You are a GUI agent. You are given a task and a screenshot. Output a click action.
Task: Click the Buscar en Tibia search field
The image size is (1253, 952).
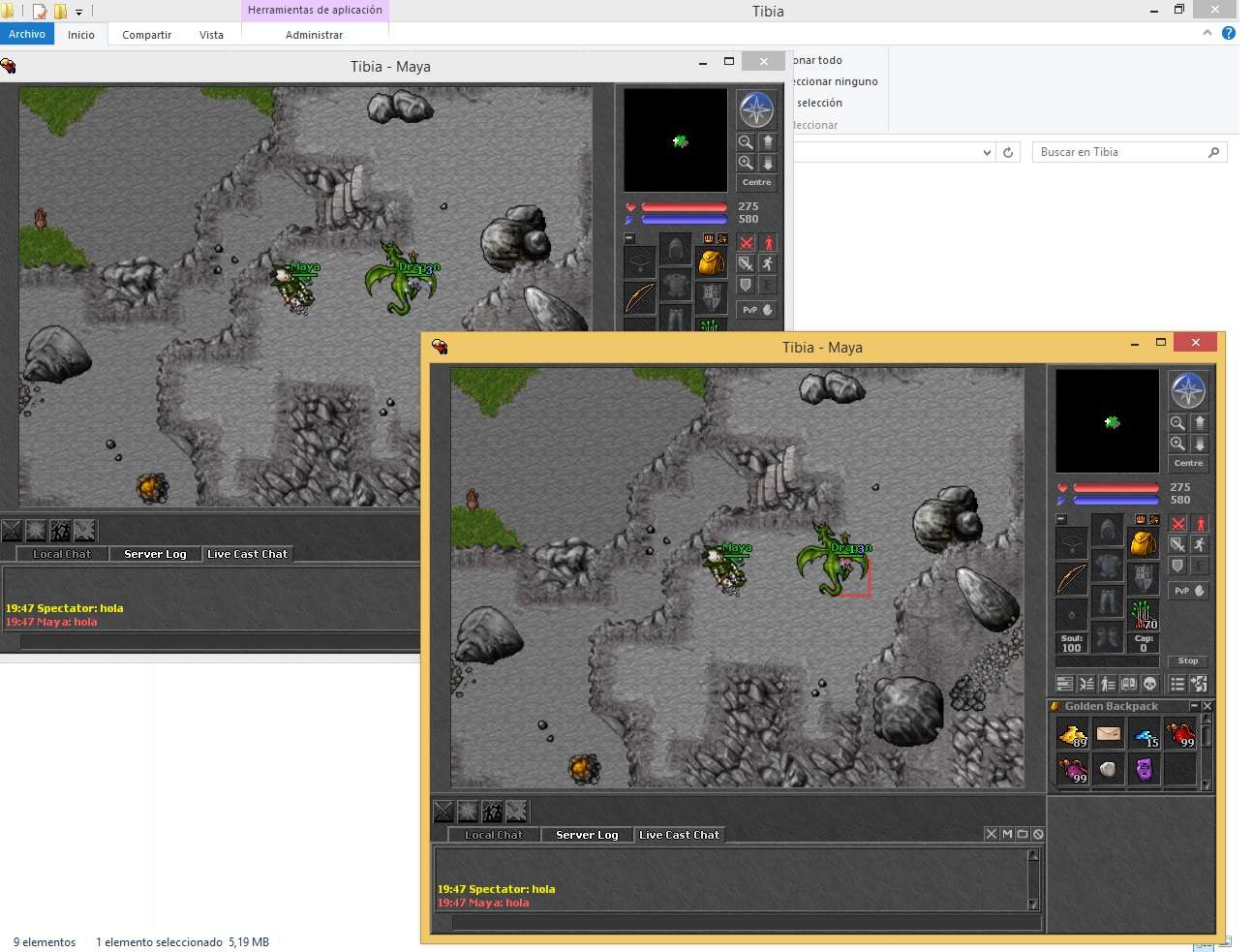coord(1129,152)
